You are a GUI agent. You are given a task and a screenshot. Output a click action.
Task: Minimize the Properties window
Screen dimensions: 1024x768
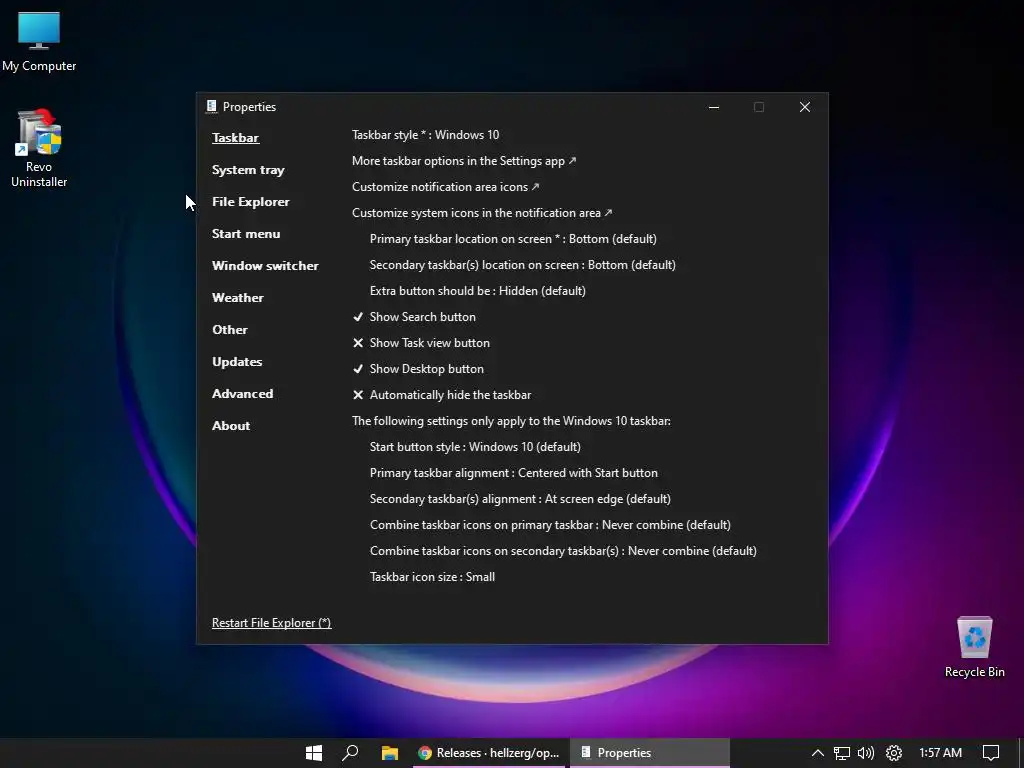tap(714, 107)
